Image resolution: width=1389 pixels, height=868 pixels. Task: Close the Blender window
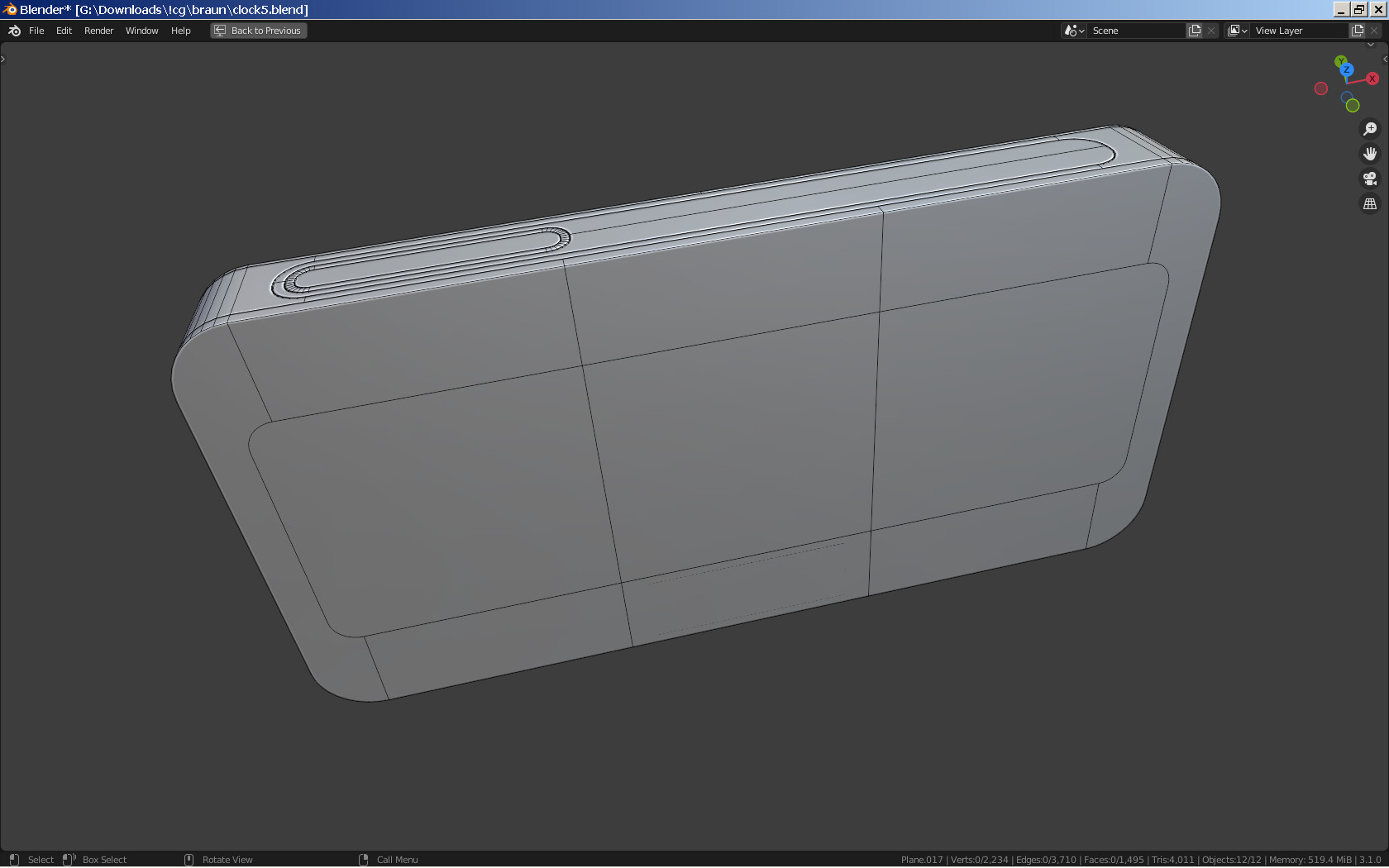(1377, 10)
